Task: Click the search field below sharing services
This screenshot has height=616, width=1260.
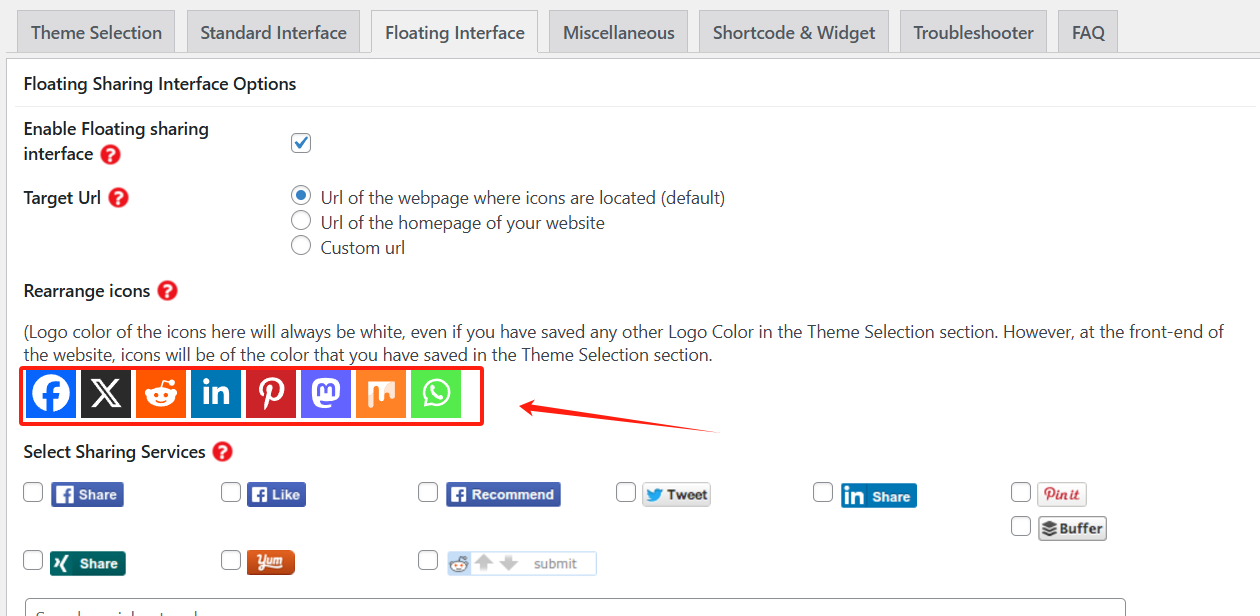Action: coord(400,610)
